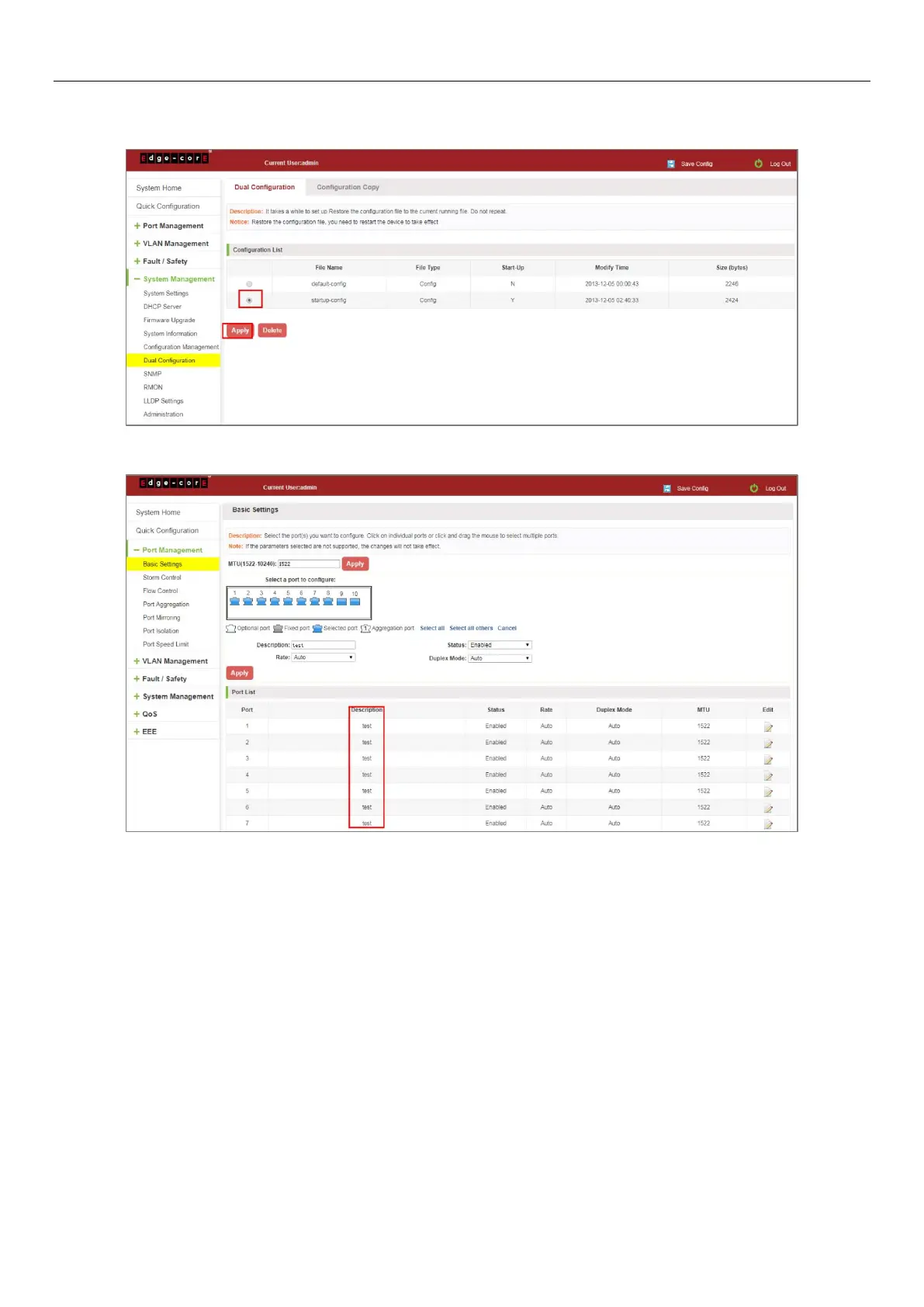Click Save Config disk icon on Dual Configuration page

(x=671, y=164)
